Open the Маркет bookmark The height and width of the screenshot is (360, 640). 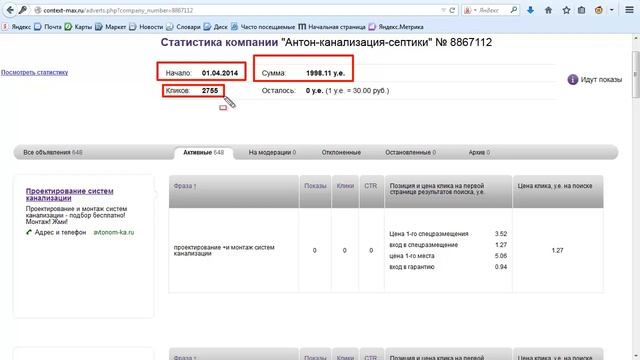pos(111,27)
